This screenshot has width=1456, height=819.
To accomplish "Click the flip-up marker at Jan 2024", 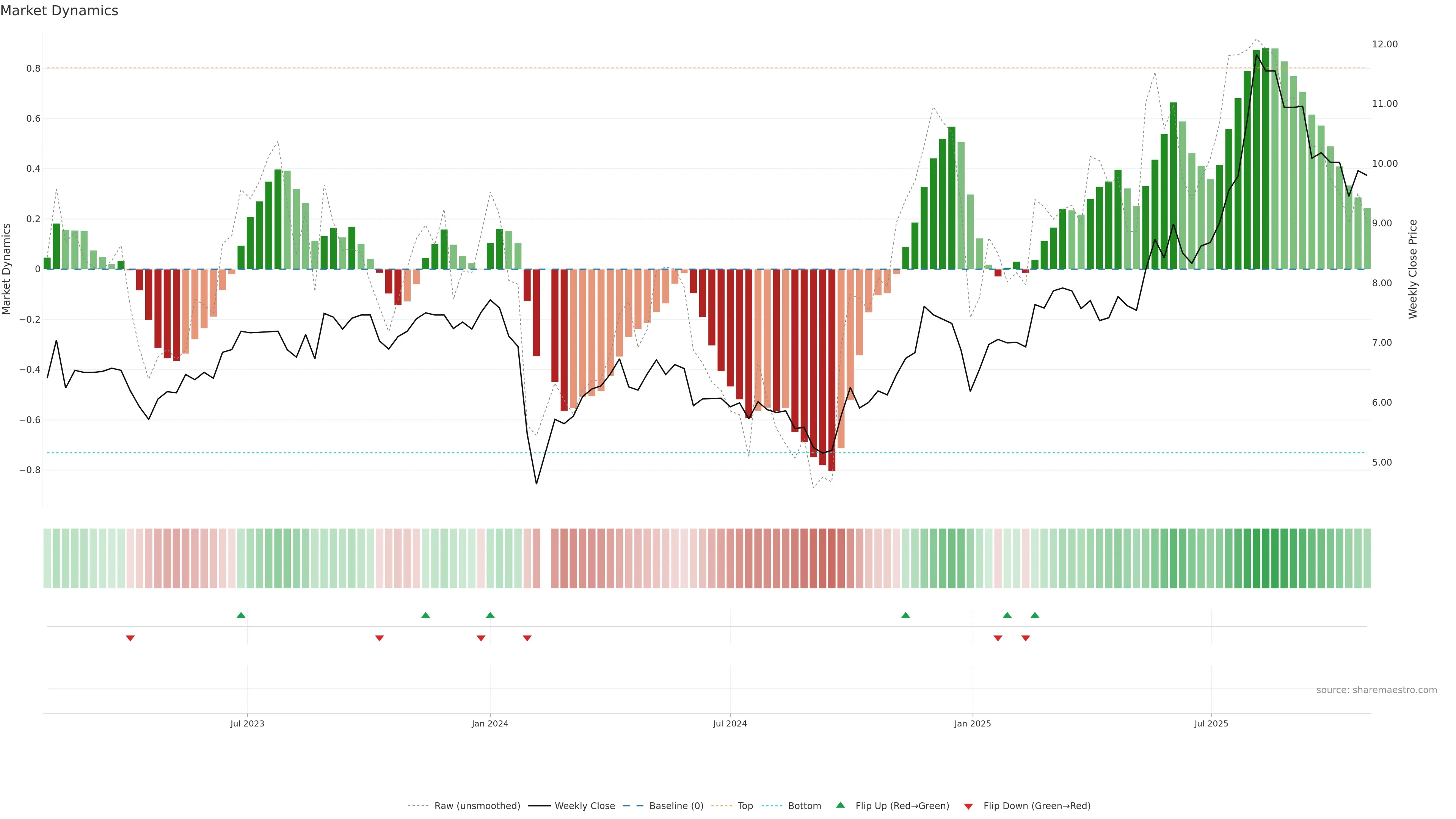I will click(x=490, y=615).
